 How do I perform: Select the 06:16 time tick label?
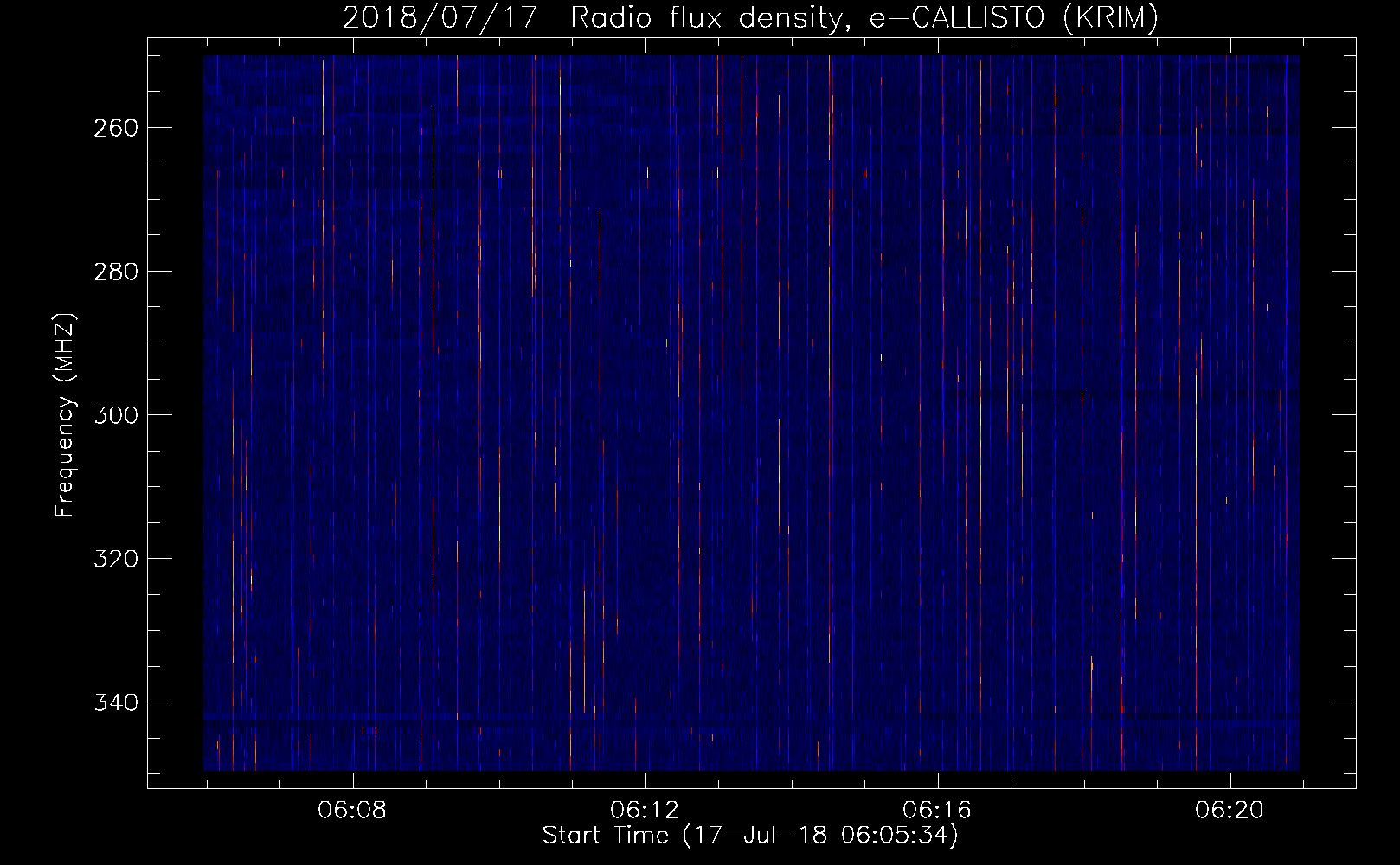coord(937,811)
